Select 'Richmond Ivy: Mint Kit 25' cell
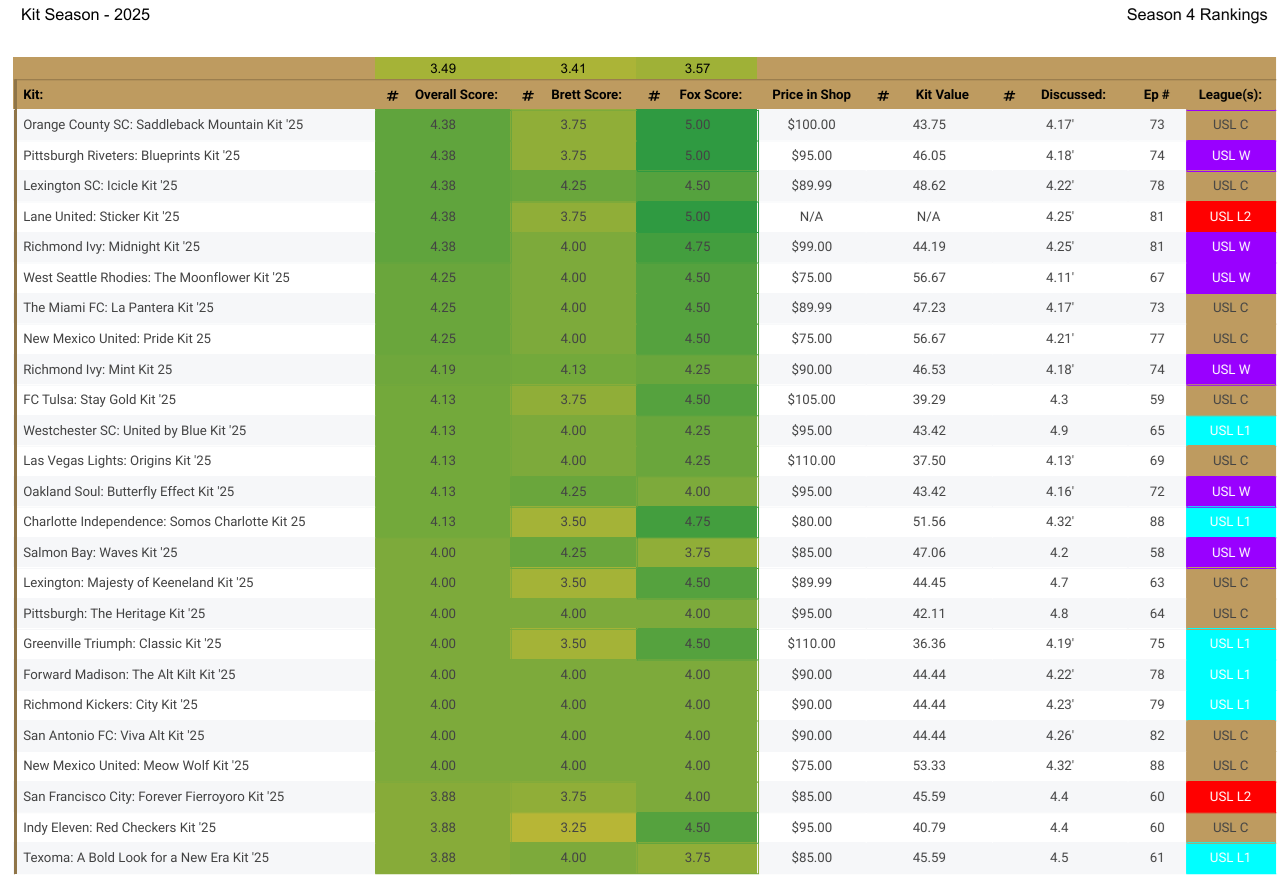 [196, 370]
